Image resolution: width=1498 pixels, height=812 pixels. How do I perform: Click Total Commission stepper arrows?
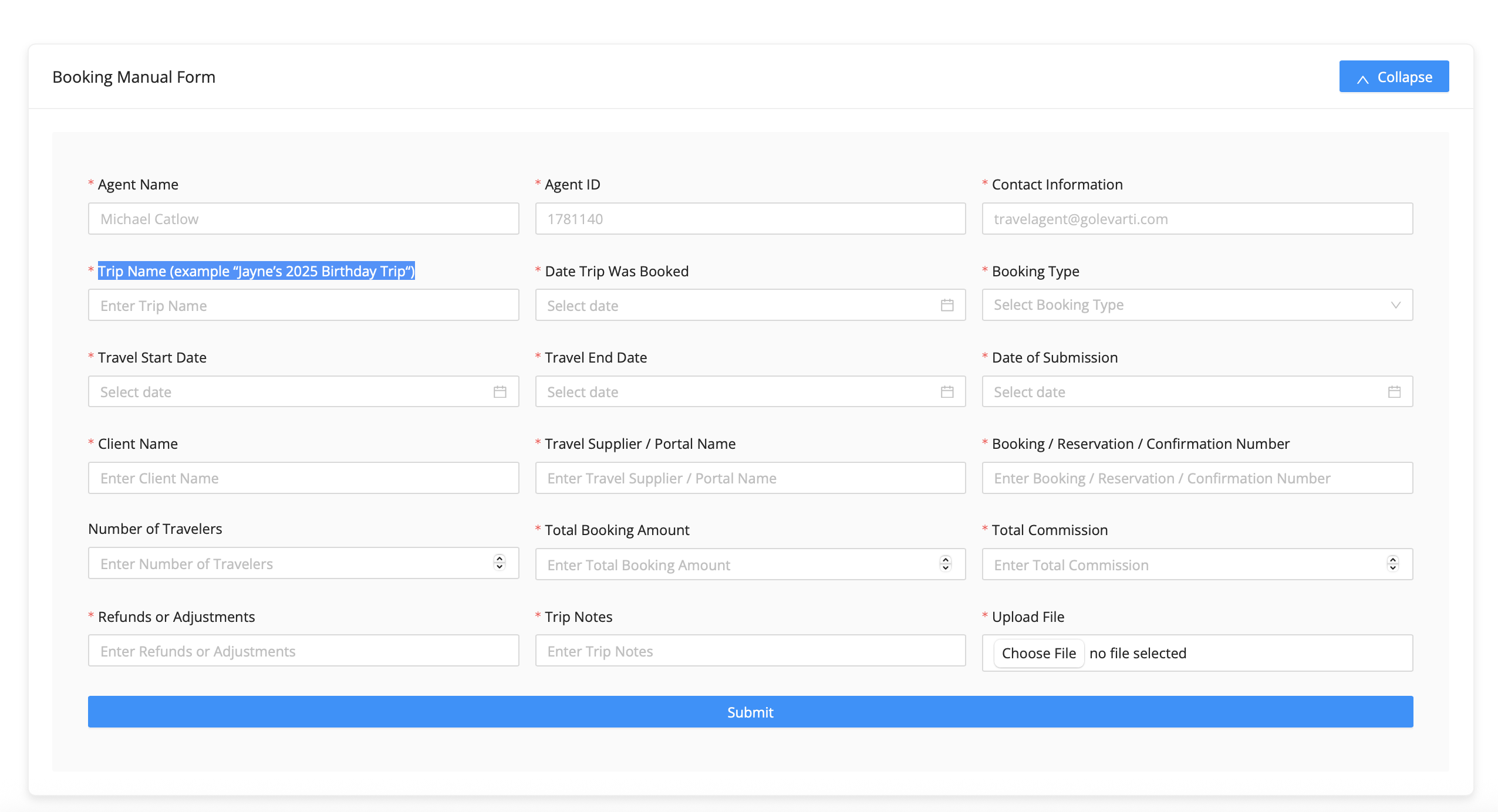[1393, 564]
